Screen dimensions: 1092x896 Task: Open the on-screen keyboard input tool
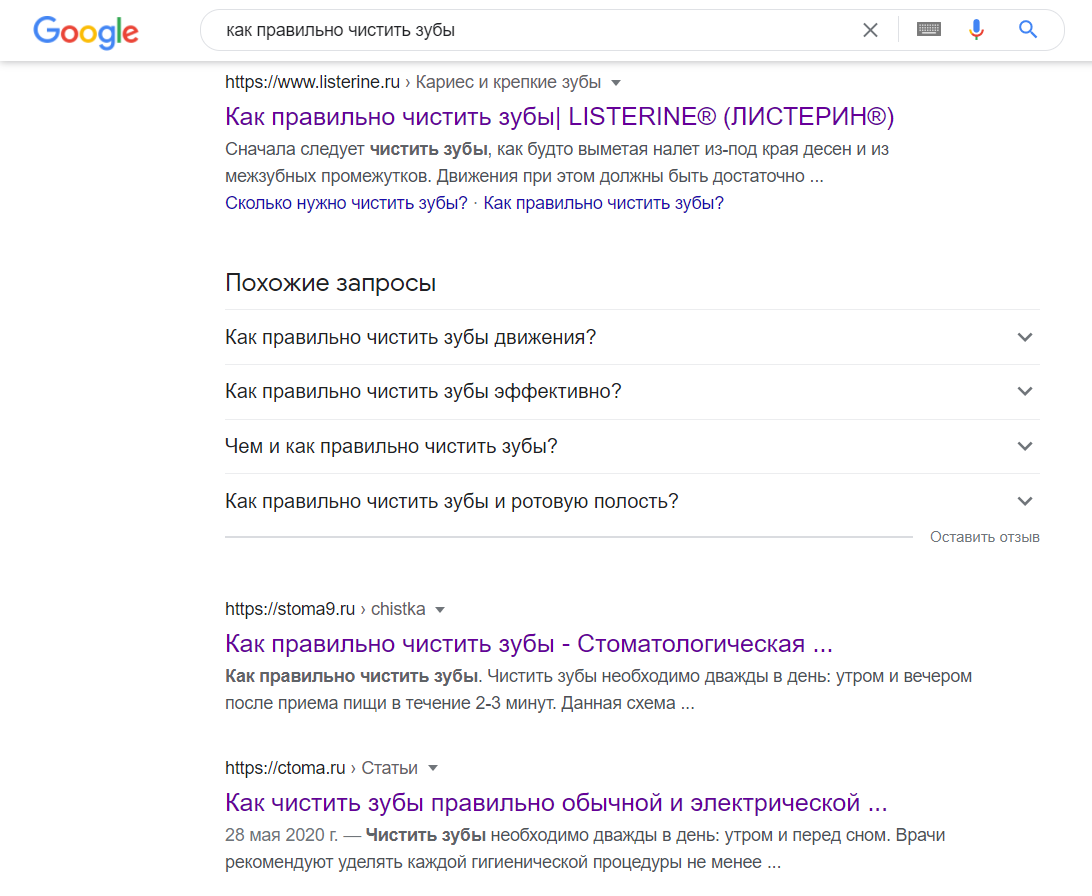point(929,30)
